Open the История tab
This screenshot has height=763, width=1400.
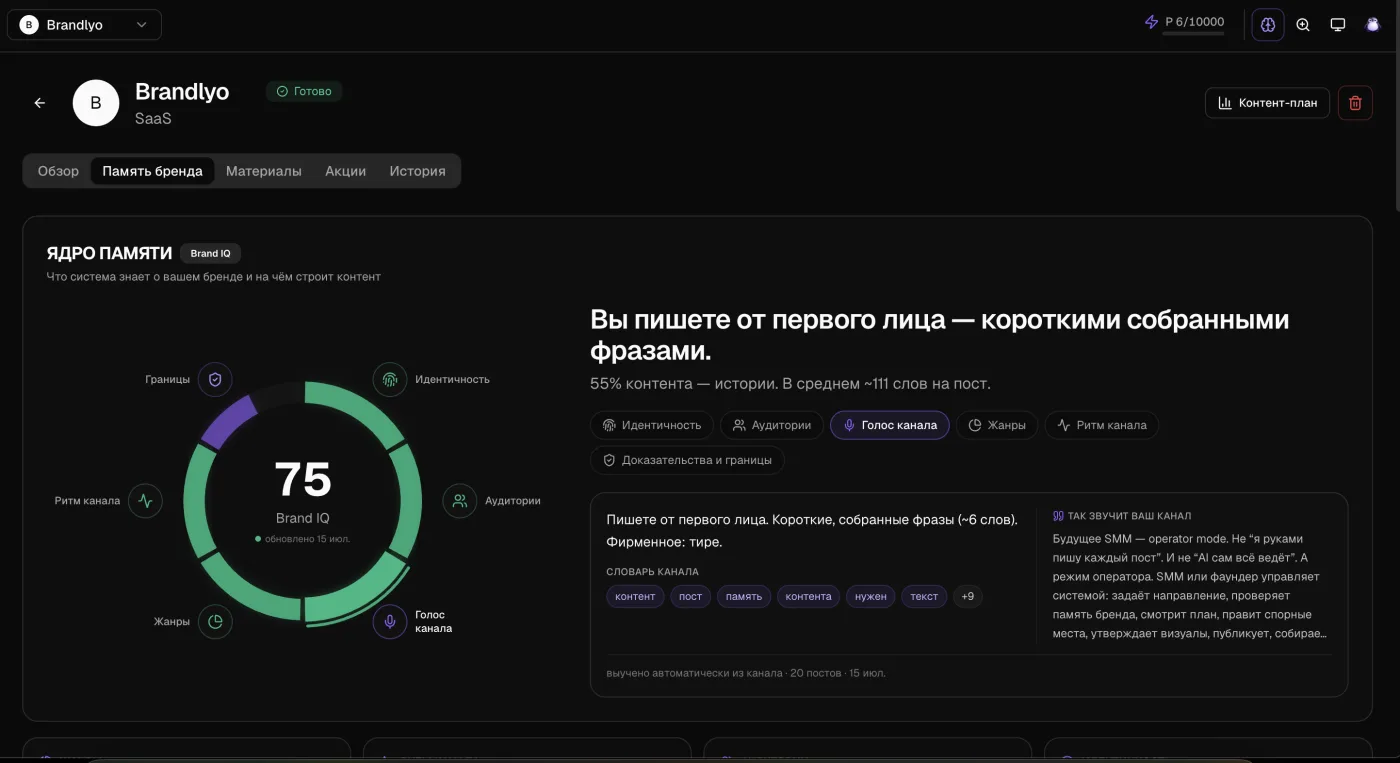point(417,171)
